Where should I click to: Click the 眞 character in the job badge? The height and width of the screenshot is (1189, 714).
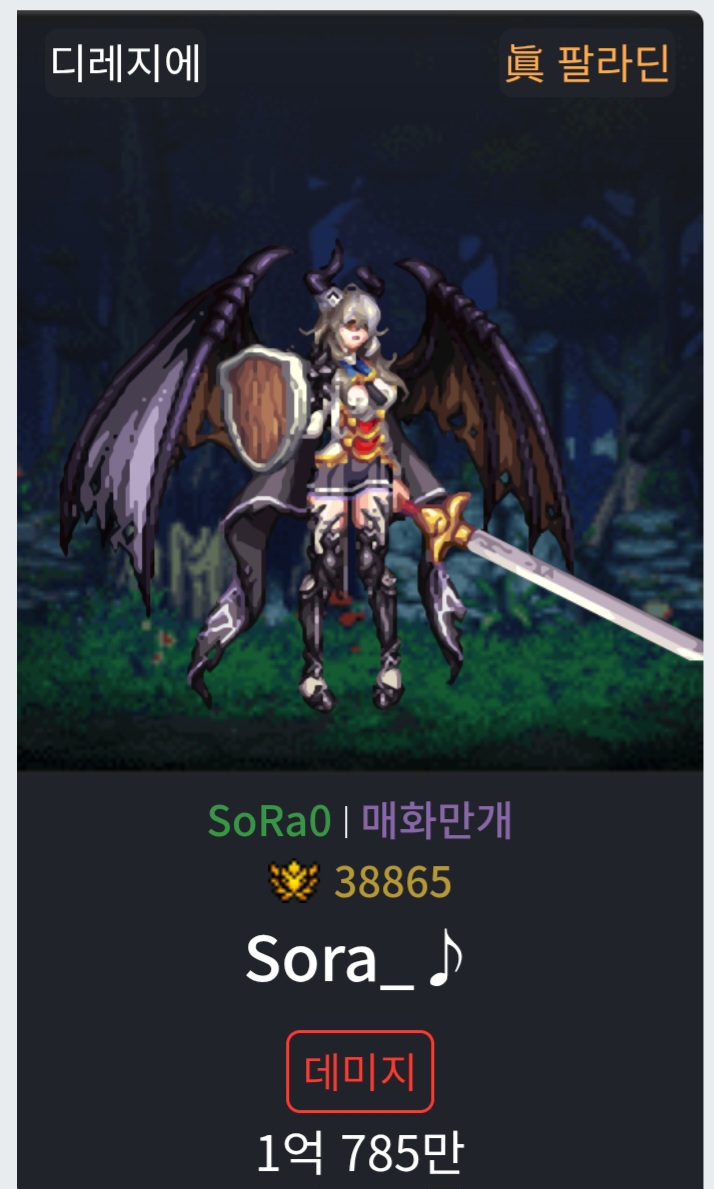click(x=525, y=63)
